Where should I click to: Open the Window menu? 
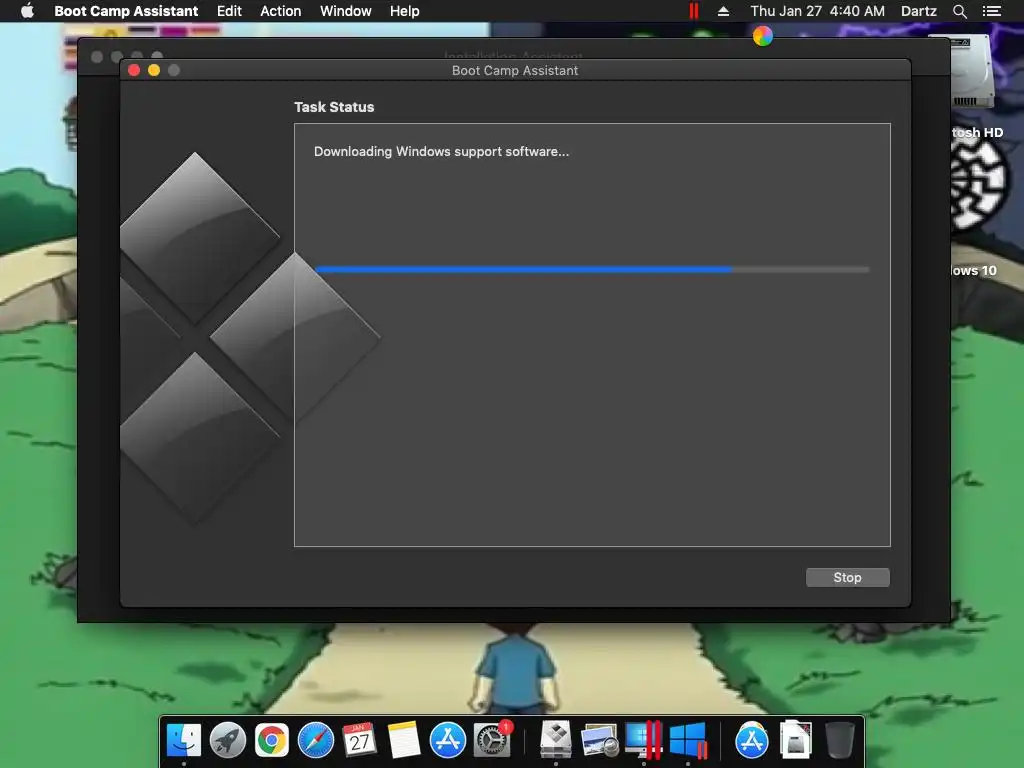point(345,11)
